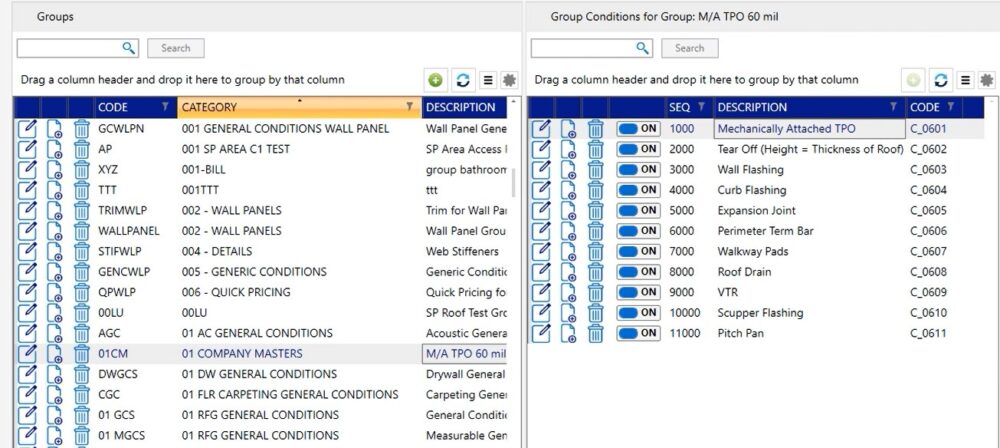Delete the Roof Drain condition
The width and height of the screenshot is (1000, 448).
coord(596,272)
